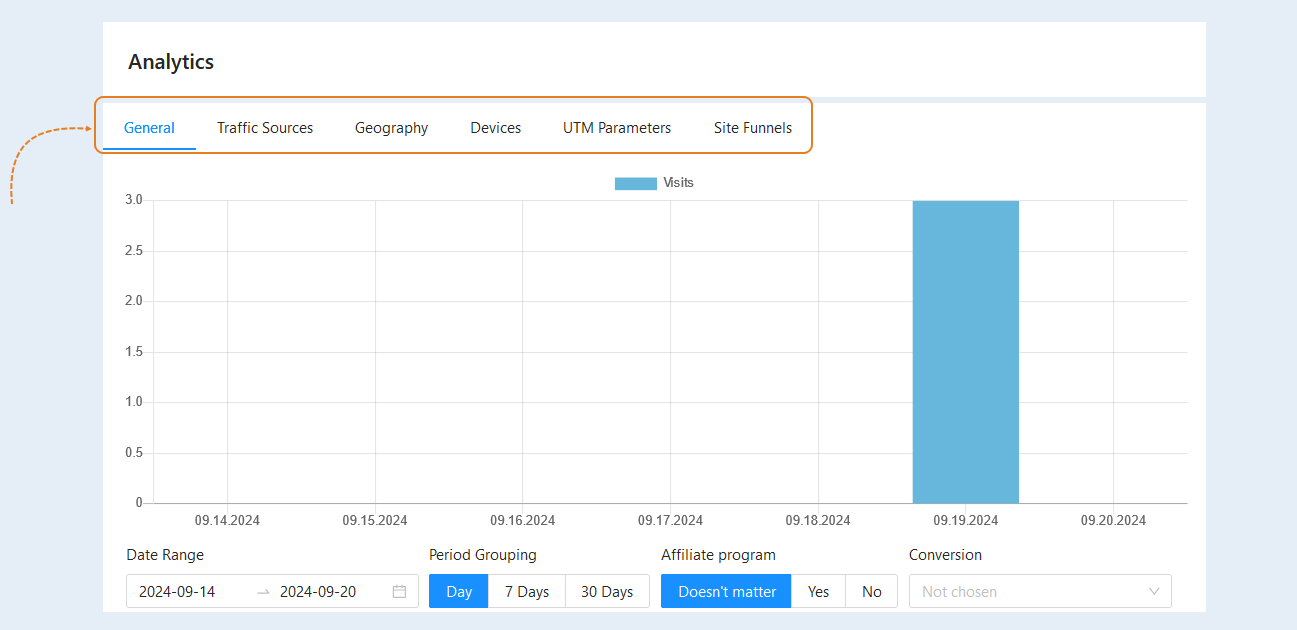Click the 3.0 y-axis value
The image size is (1297, 630).
(x=134, y=200)
